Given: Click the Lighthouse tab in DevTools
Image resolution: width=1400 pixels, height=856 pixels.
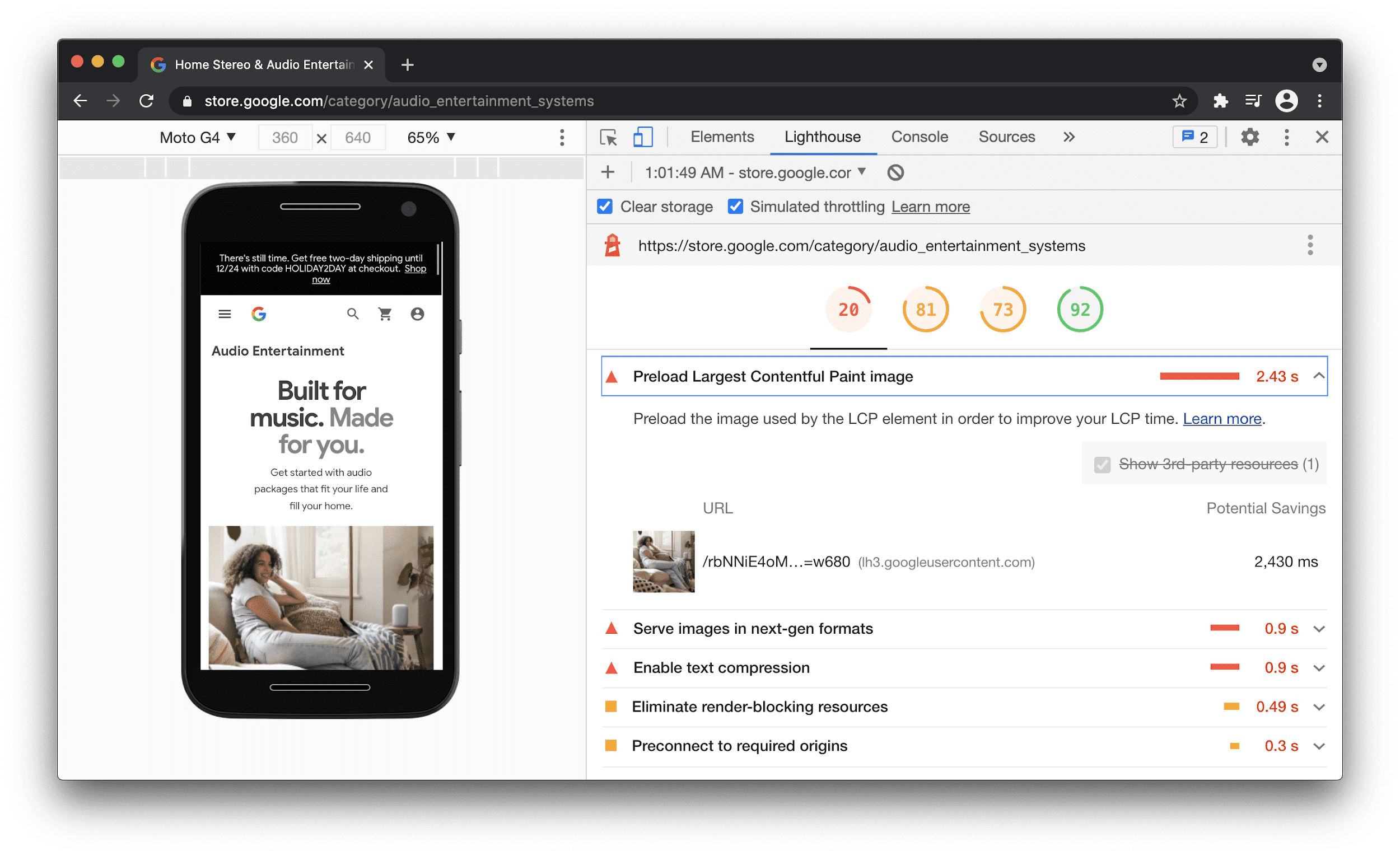Looking at the screenshot, I should [x=822, y=138].
